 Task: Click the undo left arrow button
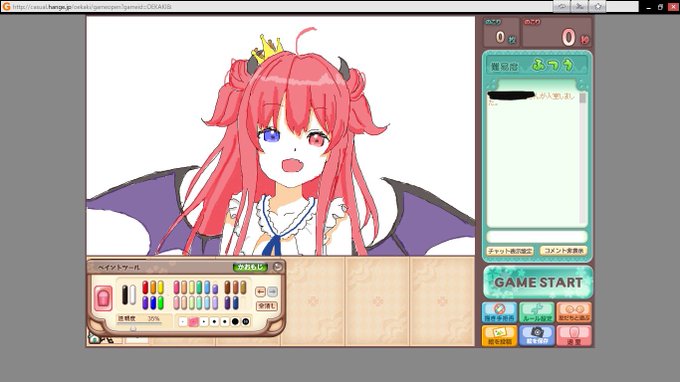coord(260,292)
